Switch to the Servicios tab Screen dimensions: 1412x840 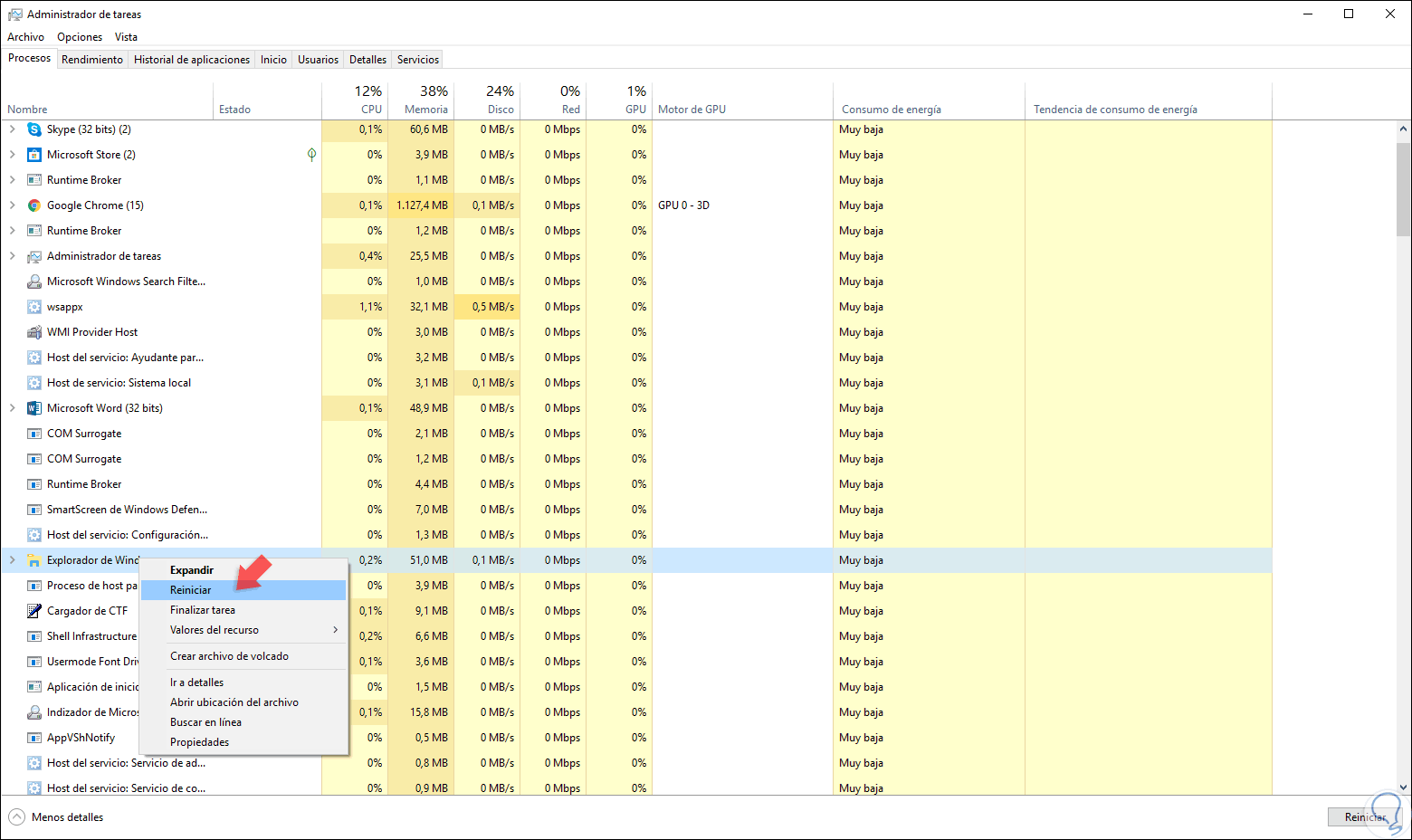[418, 60]
